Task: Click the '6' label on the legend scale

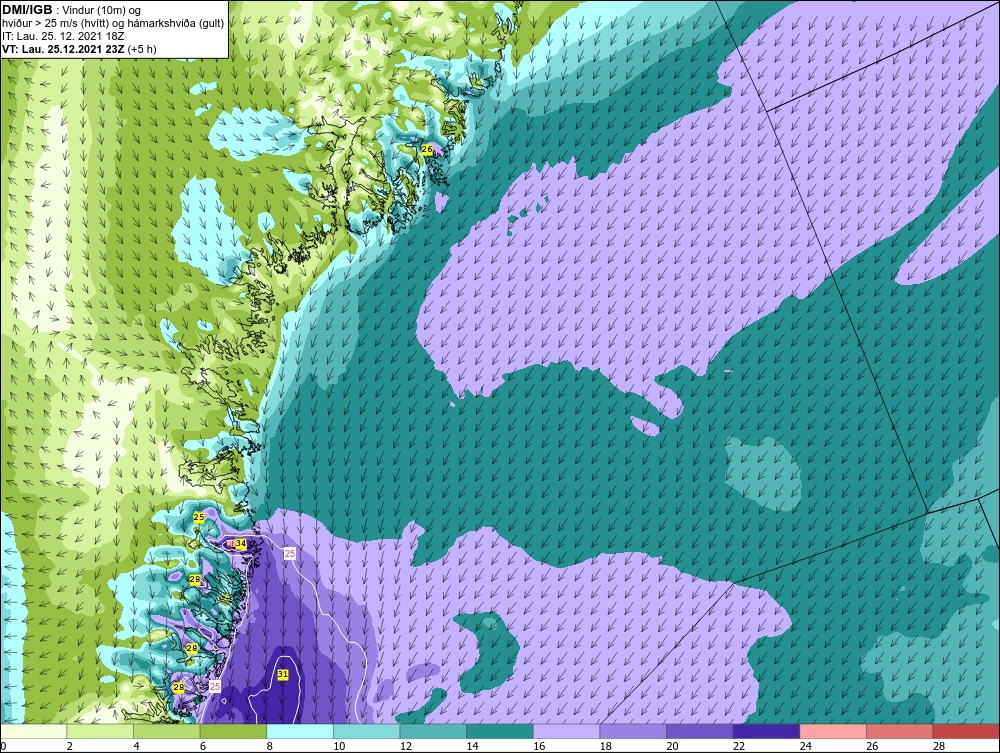Action: coord(203,746)
